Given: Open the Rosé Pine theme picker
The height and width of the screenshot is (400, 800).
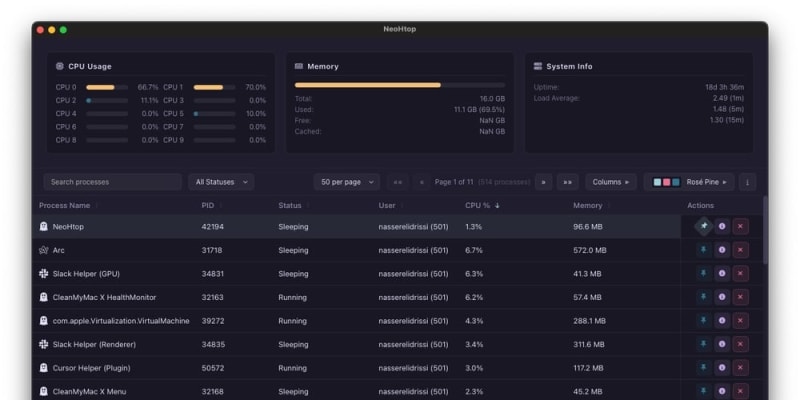Looking at the screenshot, I should 689,182.
